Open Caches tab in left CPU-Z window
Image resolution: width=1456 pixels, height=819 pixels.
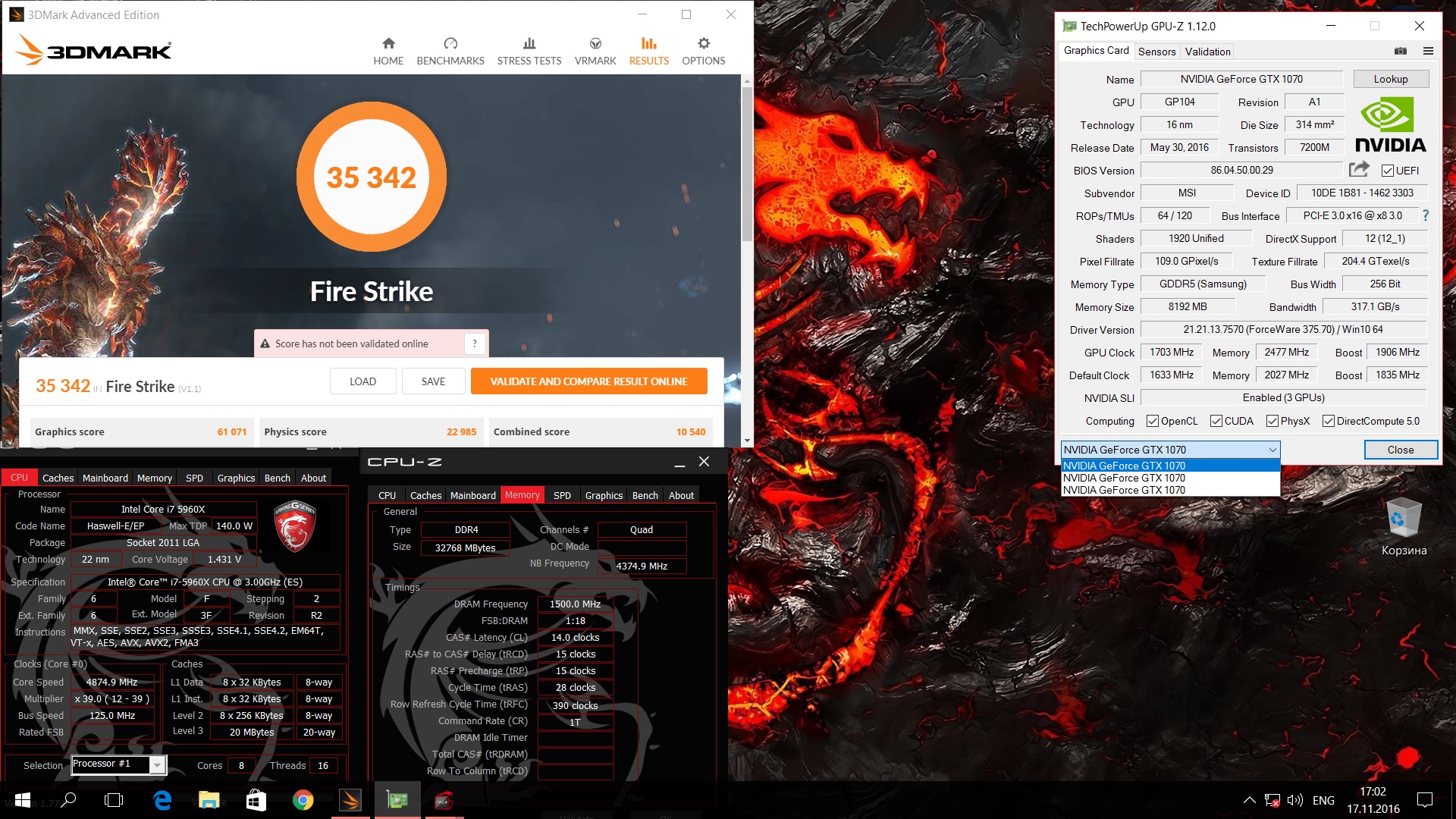[x=58, y=478]
